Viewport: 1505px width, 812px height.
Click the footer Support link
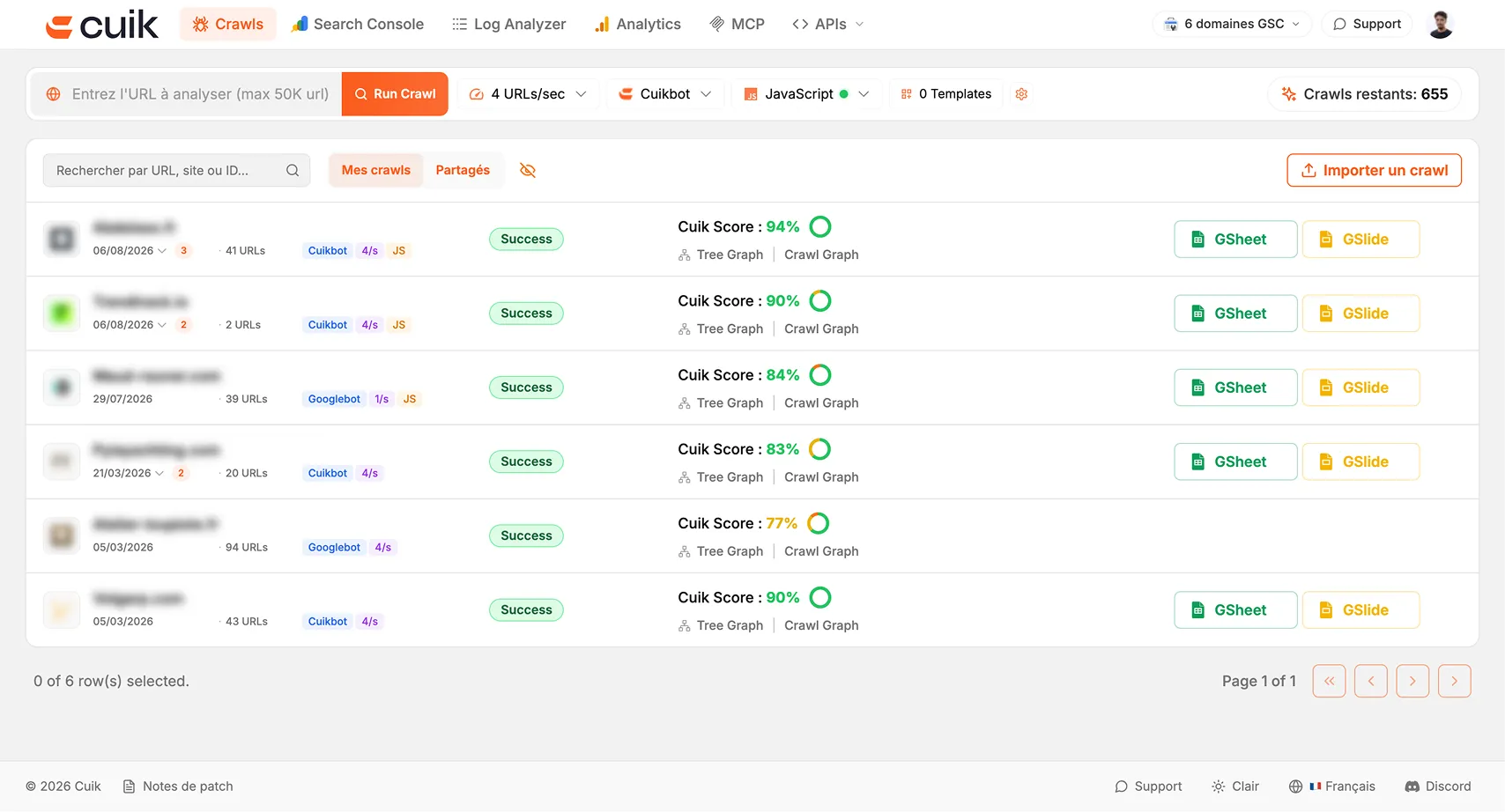click(1148, 786)
